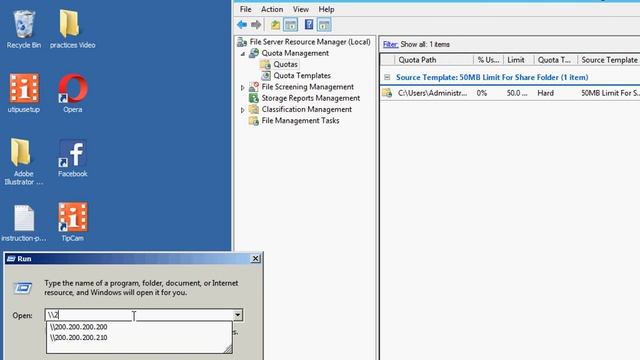640x360 pixels.
Task: Collapse the Quota Management tree node
Action: pyautogui.click(x=243, y=53)
